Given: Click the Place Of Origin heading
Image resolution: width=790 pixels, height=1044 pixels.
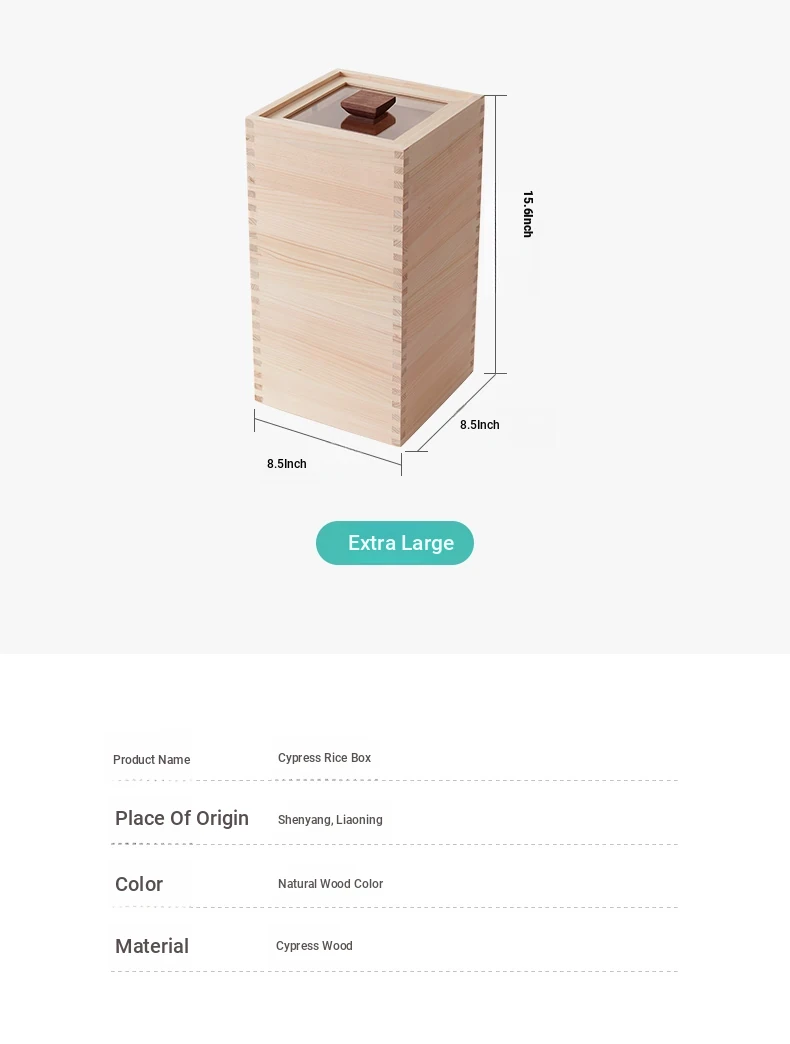Looking at the screenshot, I should [182, 818].
